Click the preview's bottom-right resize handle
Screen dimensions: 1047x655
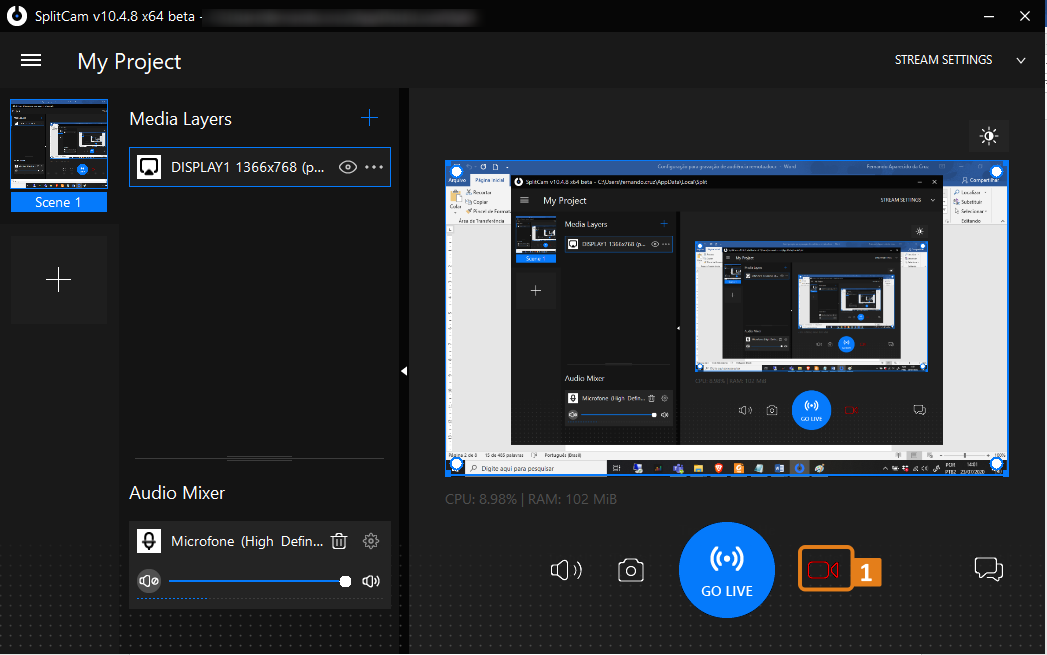tap(997, 463)
